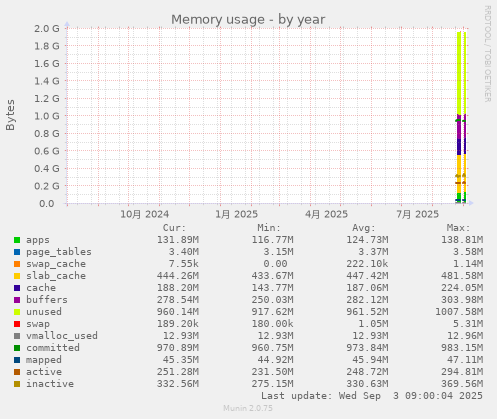The image size is (497, 419).
Task: Click the yellow slab_cache segment in chart bar
Action: 459,173
